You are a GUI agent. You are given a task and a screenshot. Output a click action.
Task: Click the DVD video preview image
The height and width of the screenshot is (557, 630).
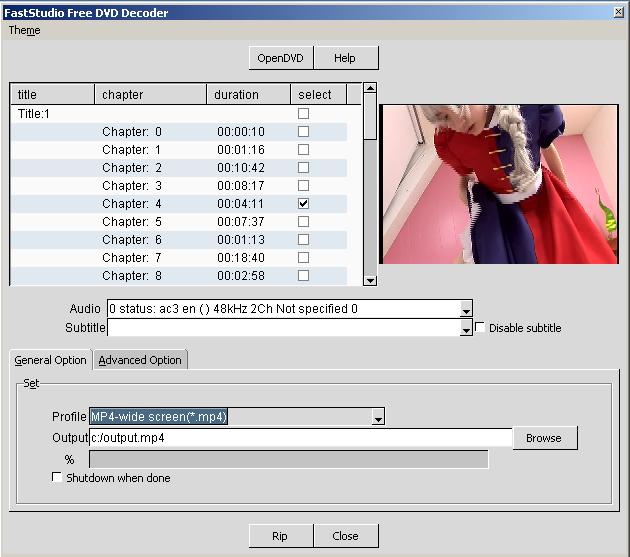pyautogui.click(x=499, y=184)
